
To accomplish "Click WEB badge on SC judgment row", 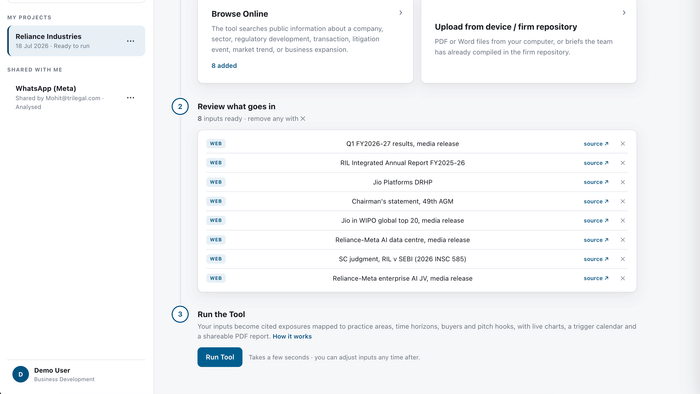I will click(x=216, y=259).
